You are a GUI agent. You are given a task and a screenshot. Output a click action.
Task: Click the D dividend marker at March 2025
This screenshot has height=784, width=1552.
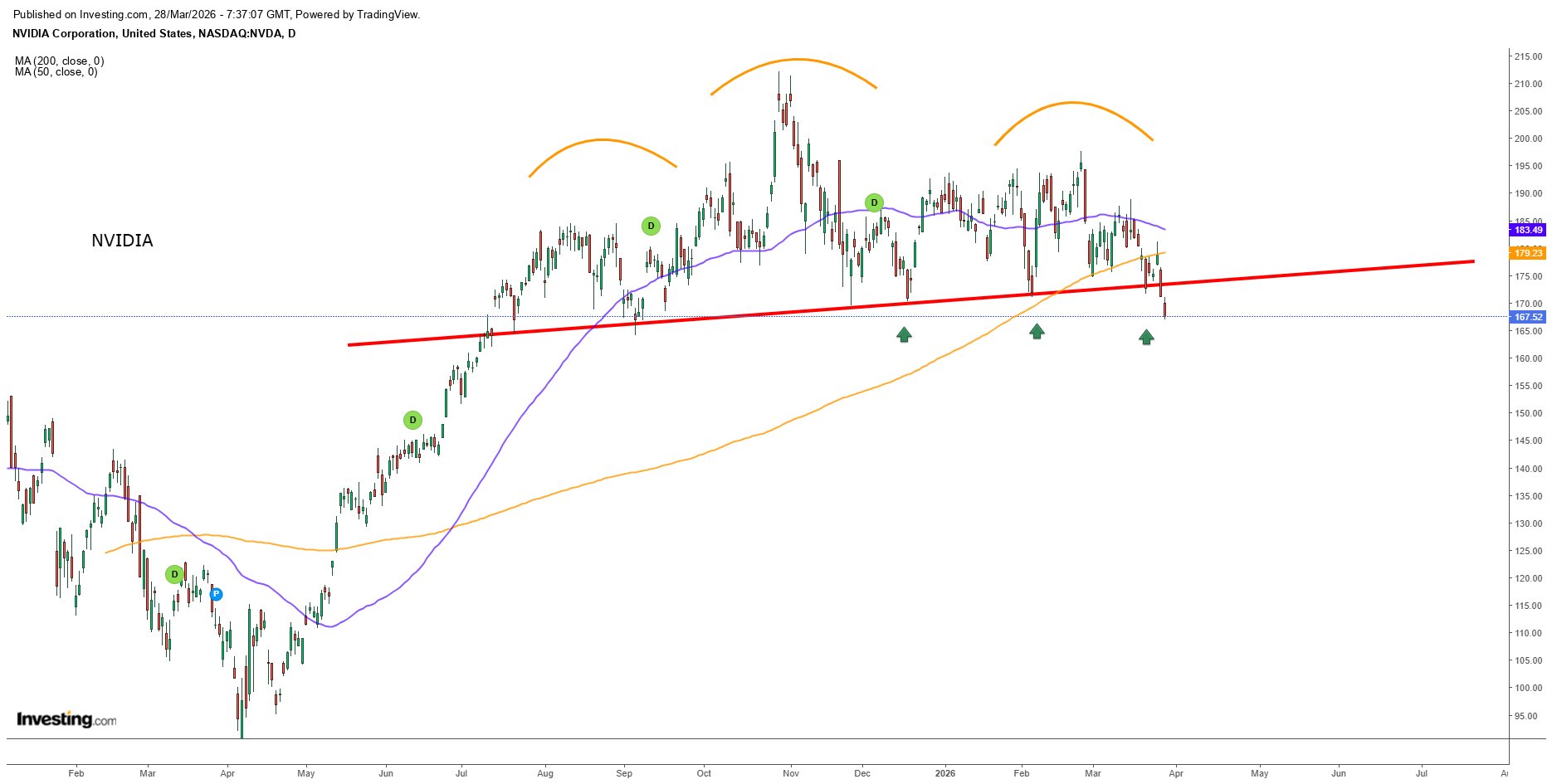point(174,574)
